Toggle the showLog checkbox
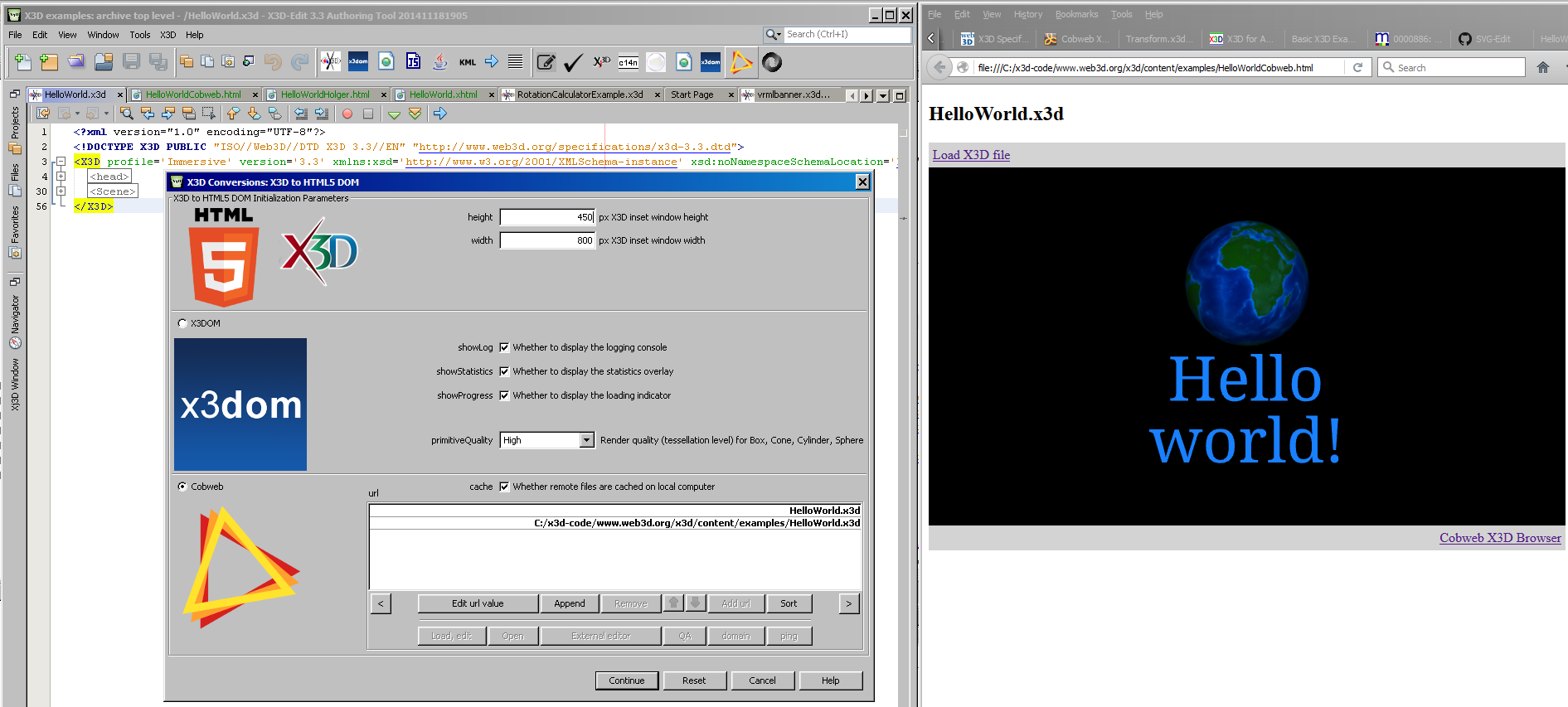Viewport: 1568px width, 707px height. (x=504, y=347)
